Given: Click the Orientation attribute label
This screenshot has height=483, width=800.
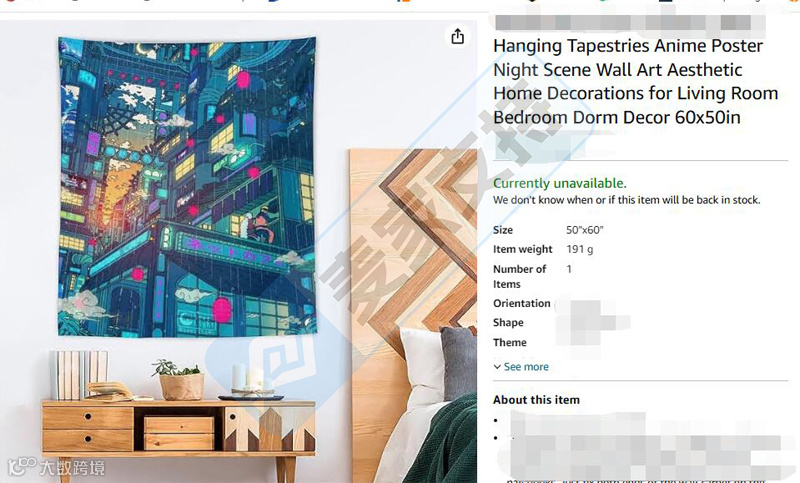Looking at the screenshot, I should tap(521, 303).
